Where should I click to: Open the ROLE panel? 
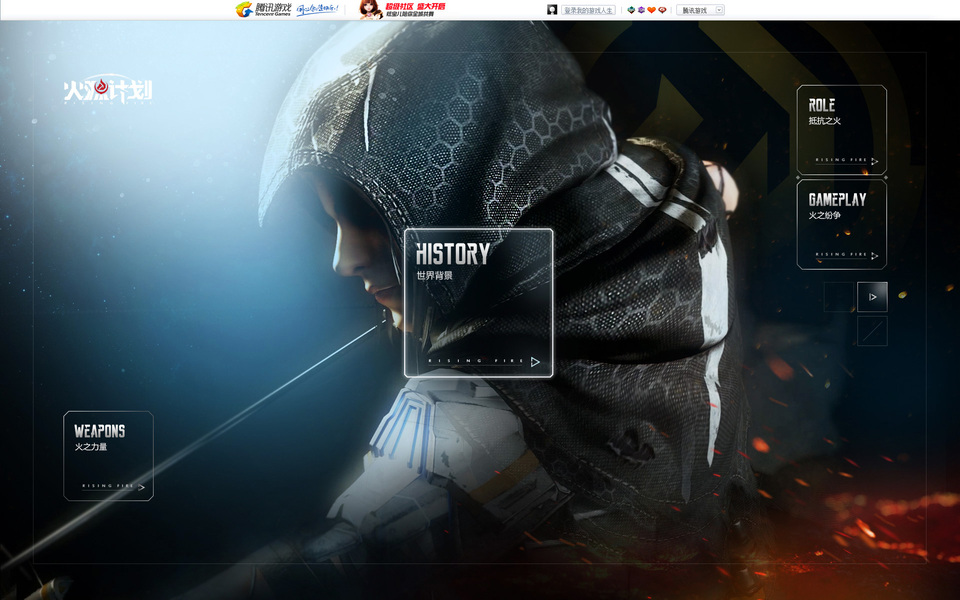click(x=841, y=130)
